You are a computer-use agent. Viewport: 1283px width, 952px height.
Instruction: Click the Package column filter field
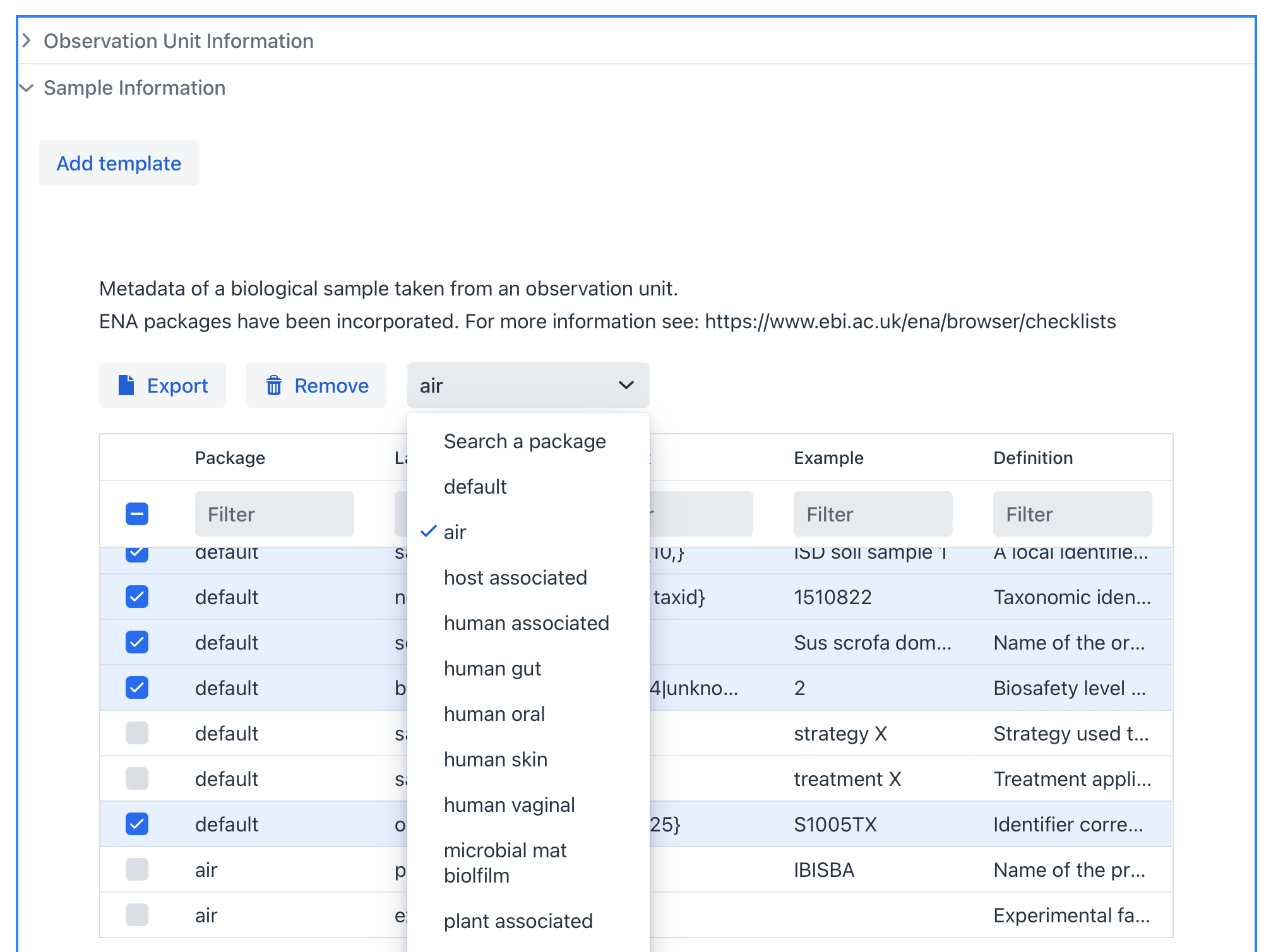pyautogui.click(x=274, y=514)
